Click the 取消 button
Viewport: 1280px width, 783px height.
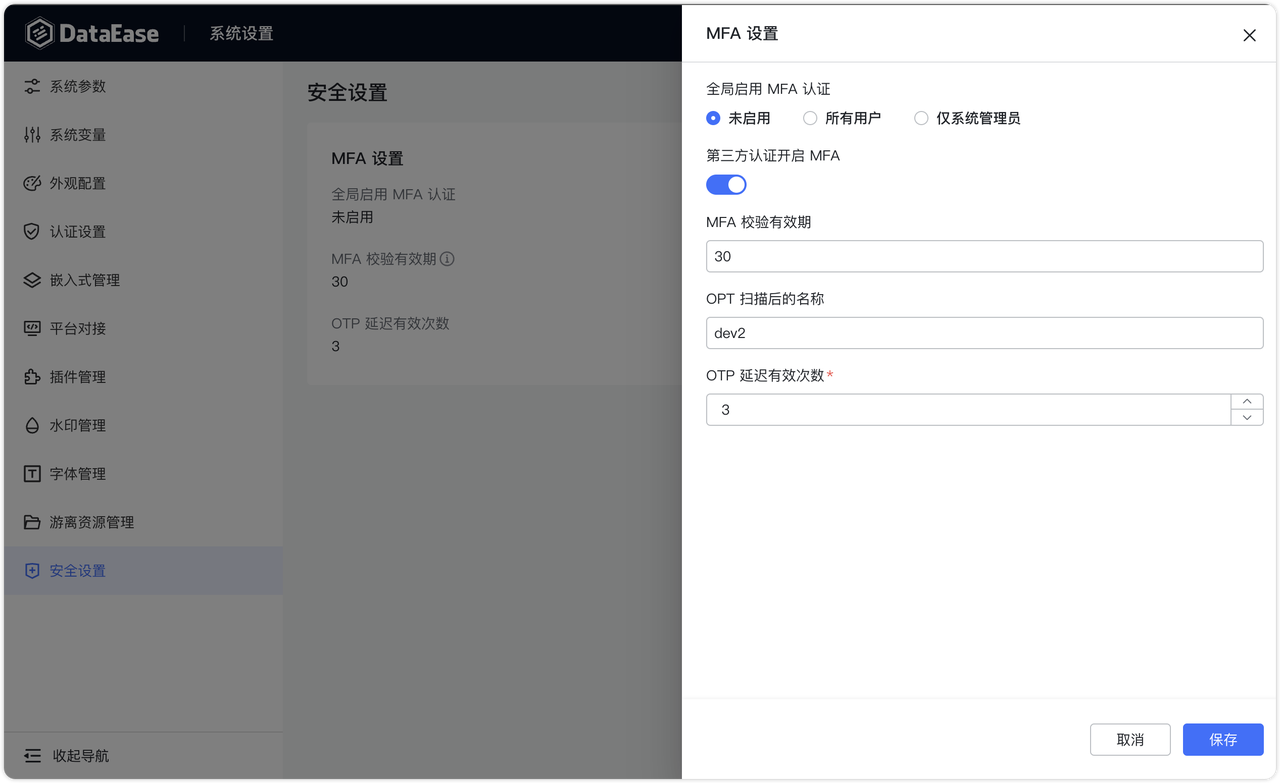click(1130, 740)
